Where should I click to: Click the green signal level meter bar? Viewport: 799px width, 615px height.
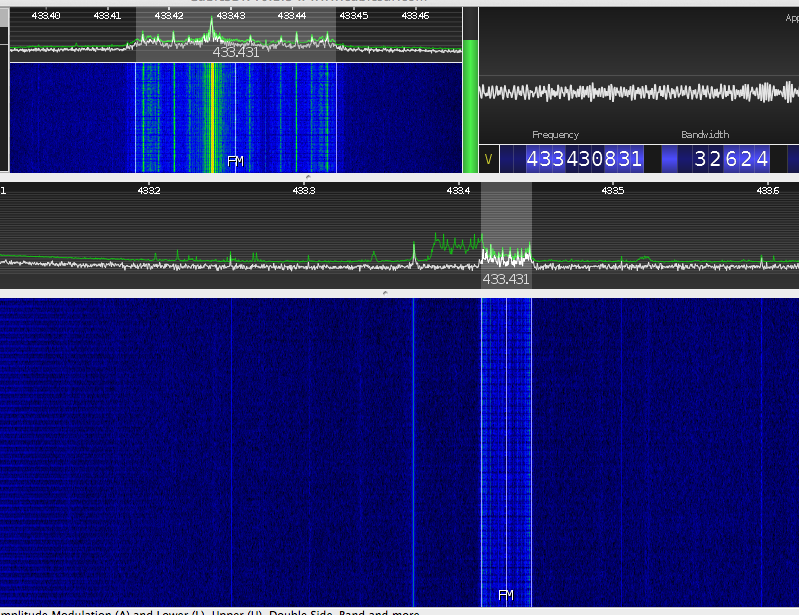[x=470, y=106]
